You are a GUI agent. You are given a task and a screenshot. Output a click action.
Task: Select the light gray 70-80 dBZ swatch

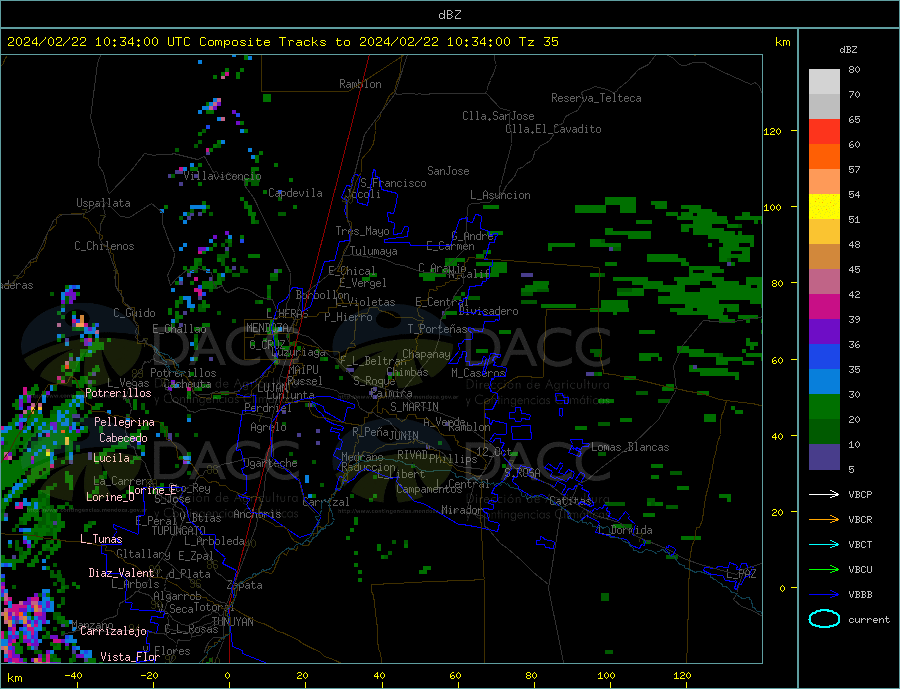tap(824, 82)
